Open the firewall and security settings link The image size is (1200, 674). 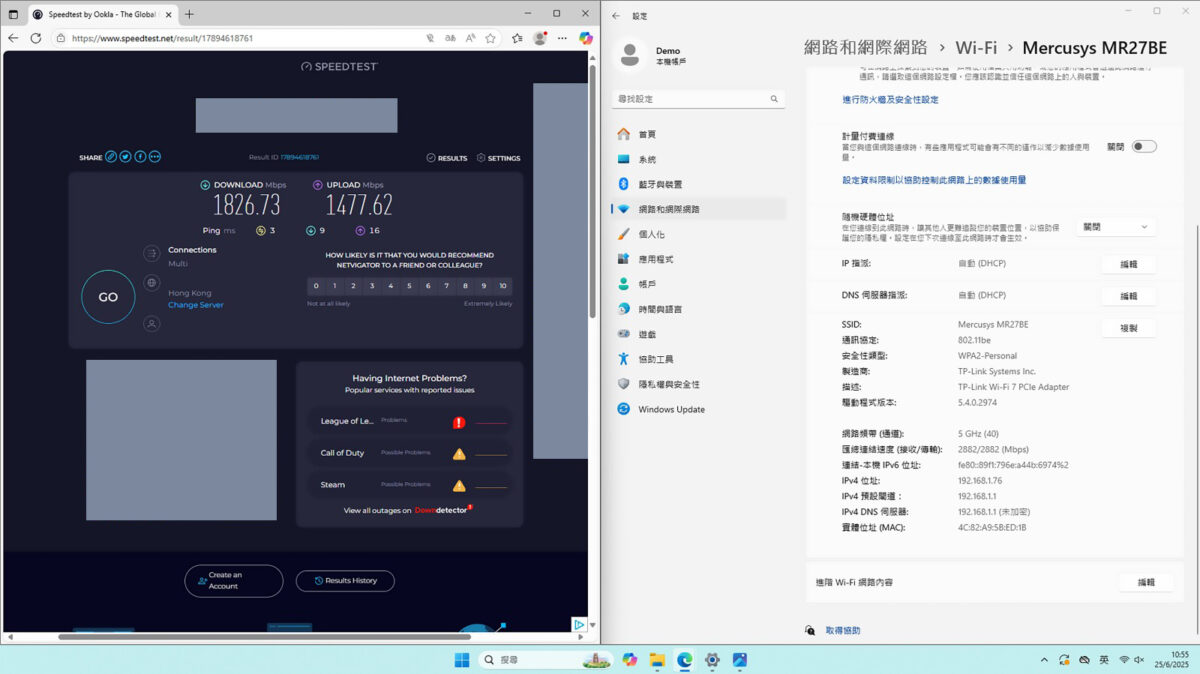coord(890,100)
